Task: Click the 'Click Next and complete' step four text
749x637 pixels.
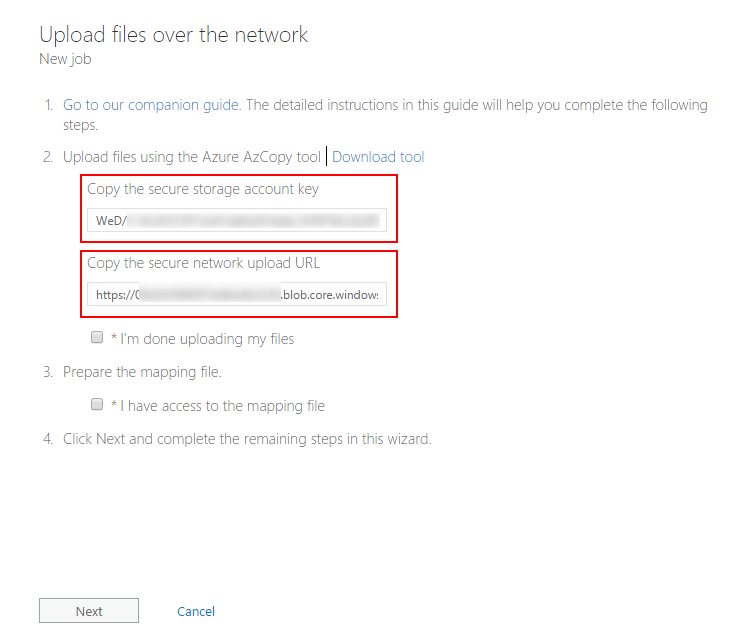Action: coord(247,439)
